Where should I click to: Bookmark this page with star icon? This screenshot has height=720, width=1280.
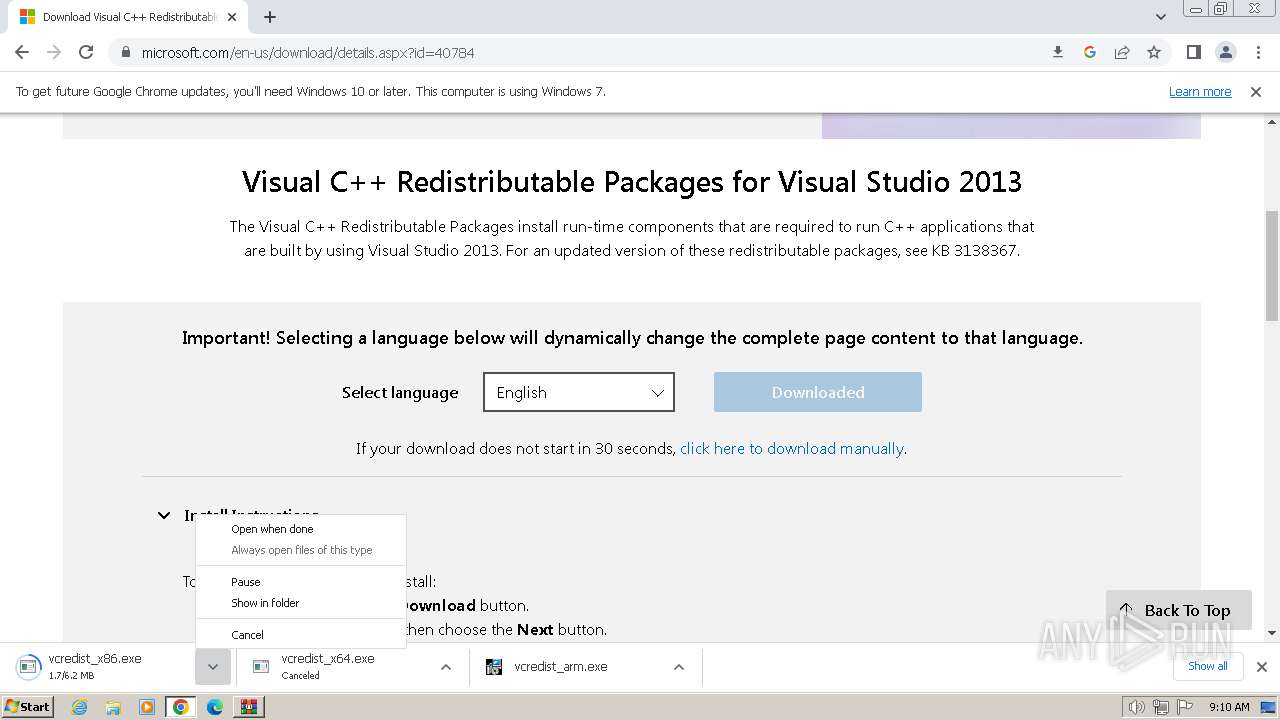(x=1154, y=52)
